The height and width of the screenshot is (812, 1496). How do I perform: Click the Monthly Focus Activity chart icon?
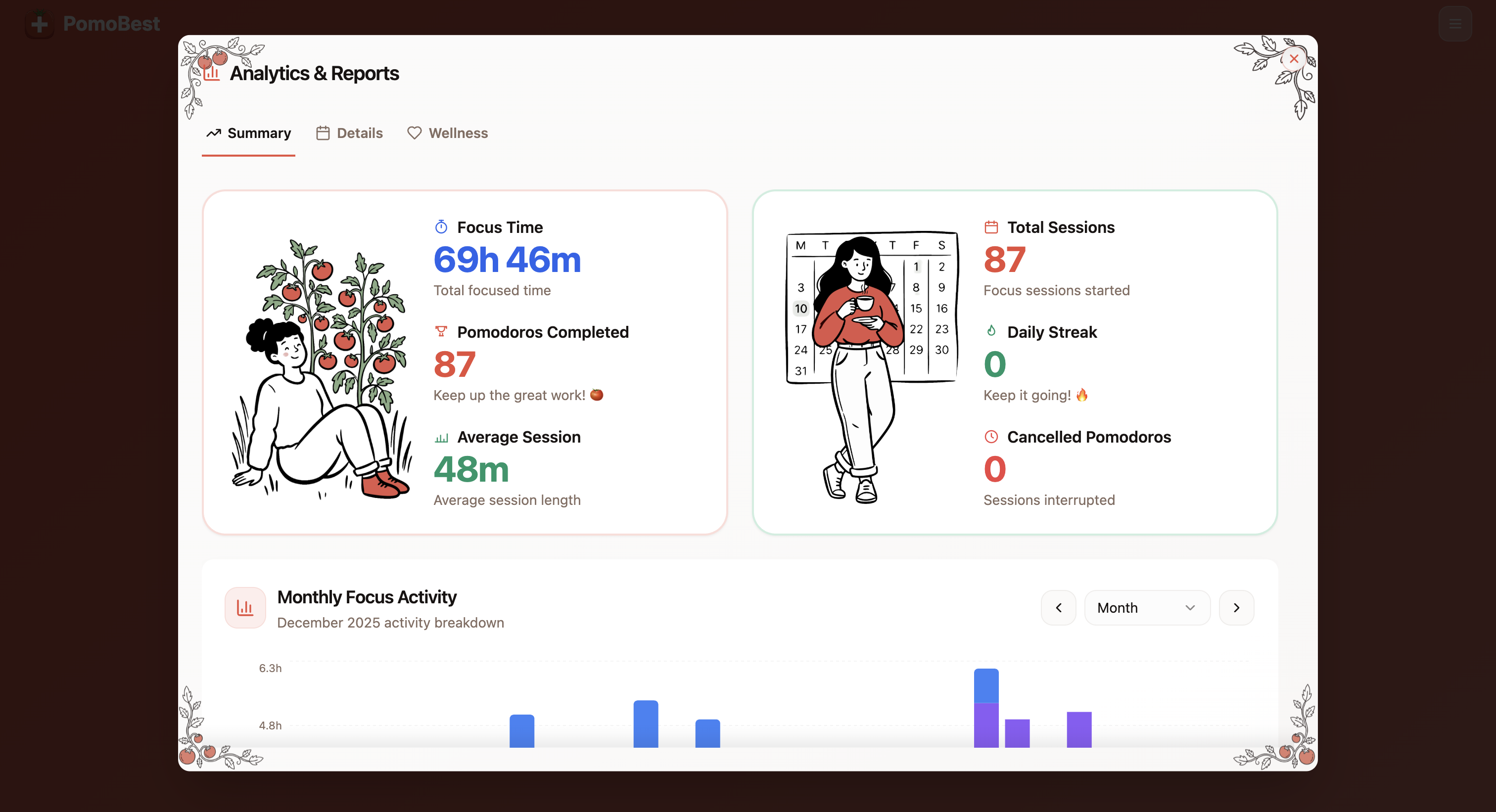pos(245,608)
